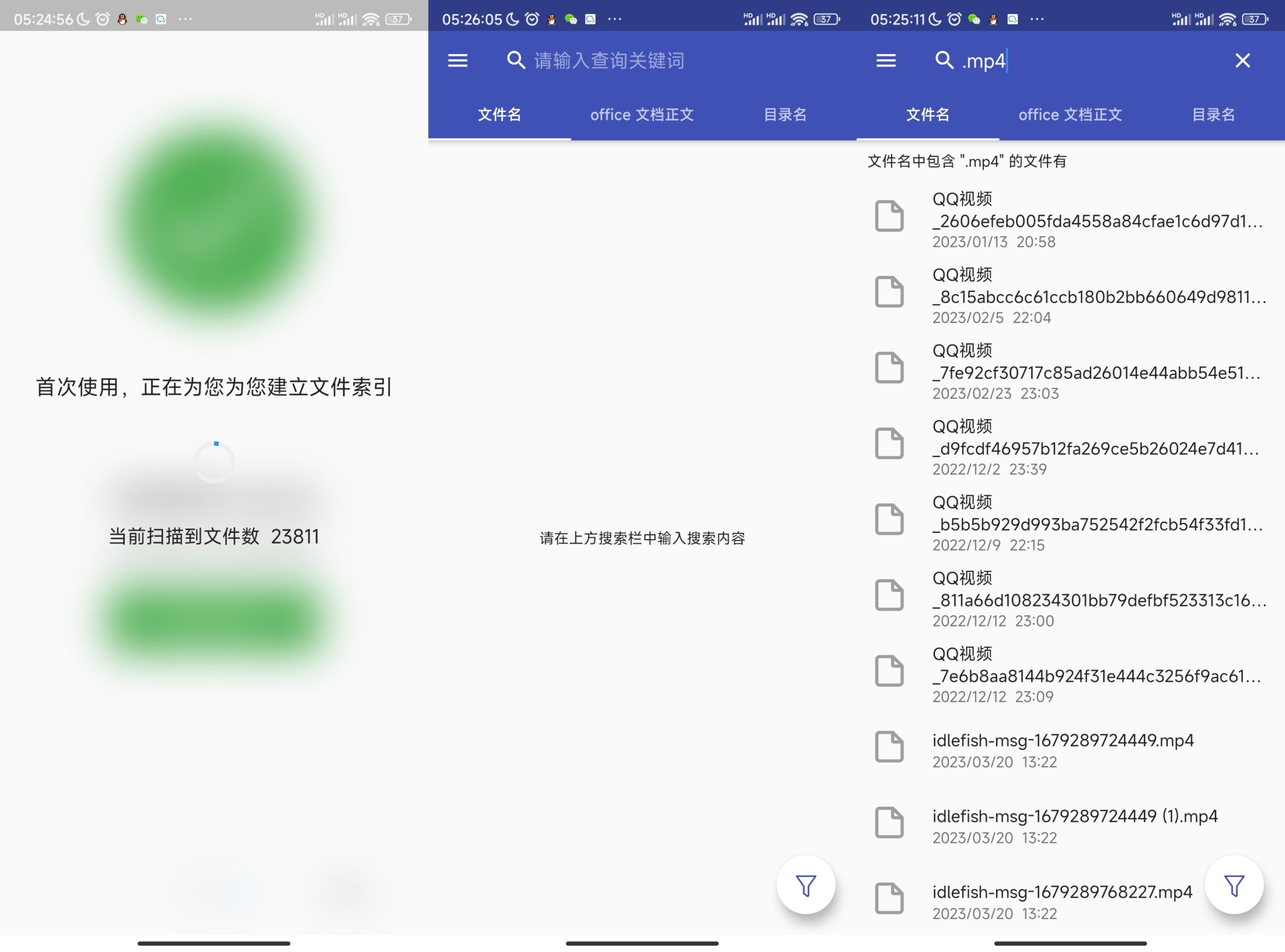Open hamburger menu in the .mp4 search screen
The height and width of the screenshot is (952, 1285).
(x=885, y=61)
